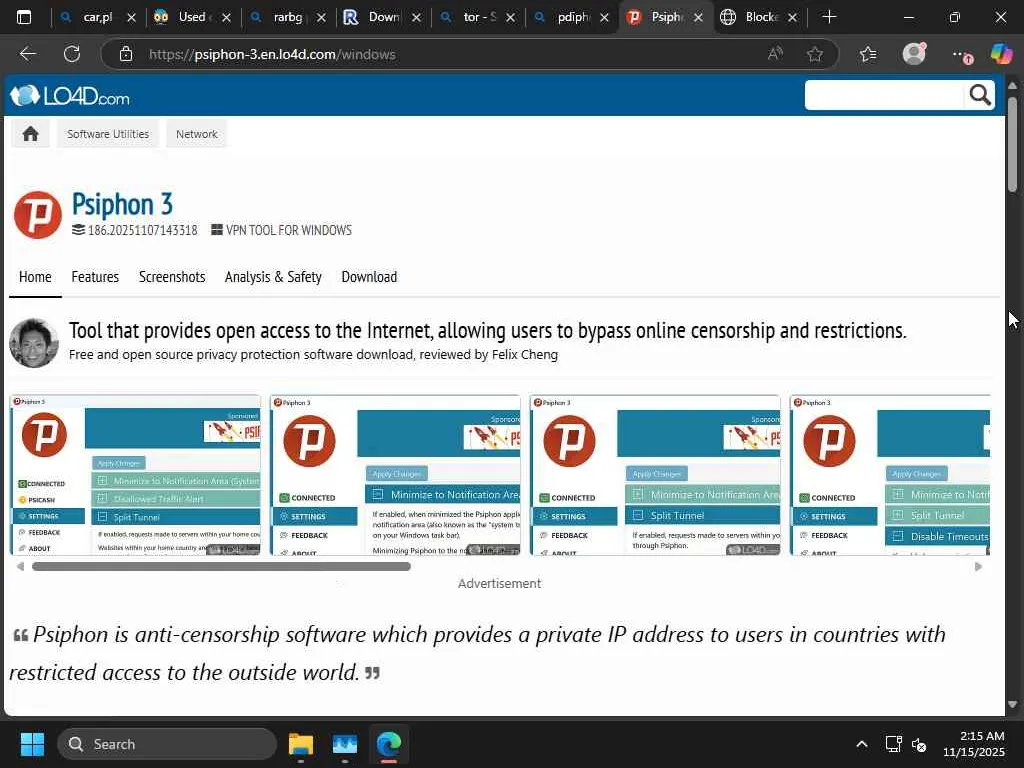Click the gallery scroll right arrow
Viewport: 1024px width, 768px height.
click(978, 566)
